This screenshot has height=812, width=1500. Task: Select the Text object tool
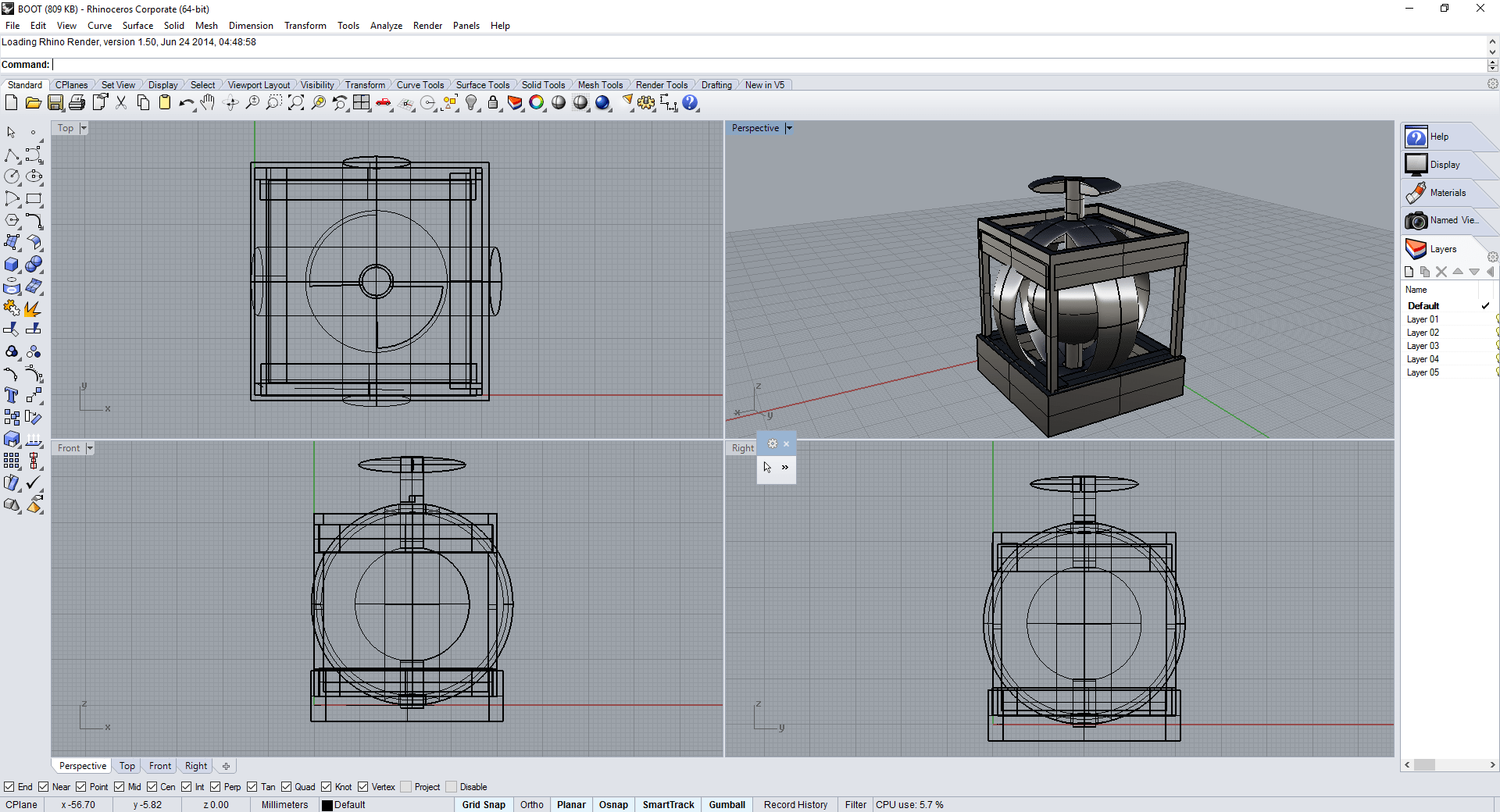(x=12, y=396)
